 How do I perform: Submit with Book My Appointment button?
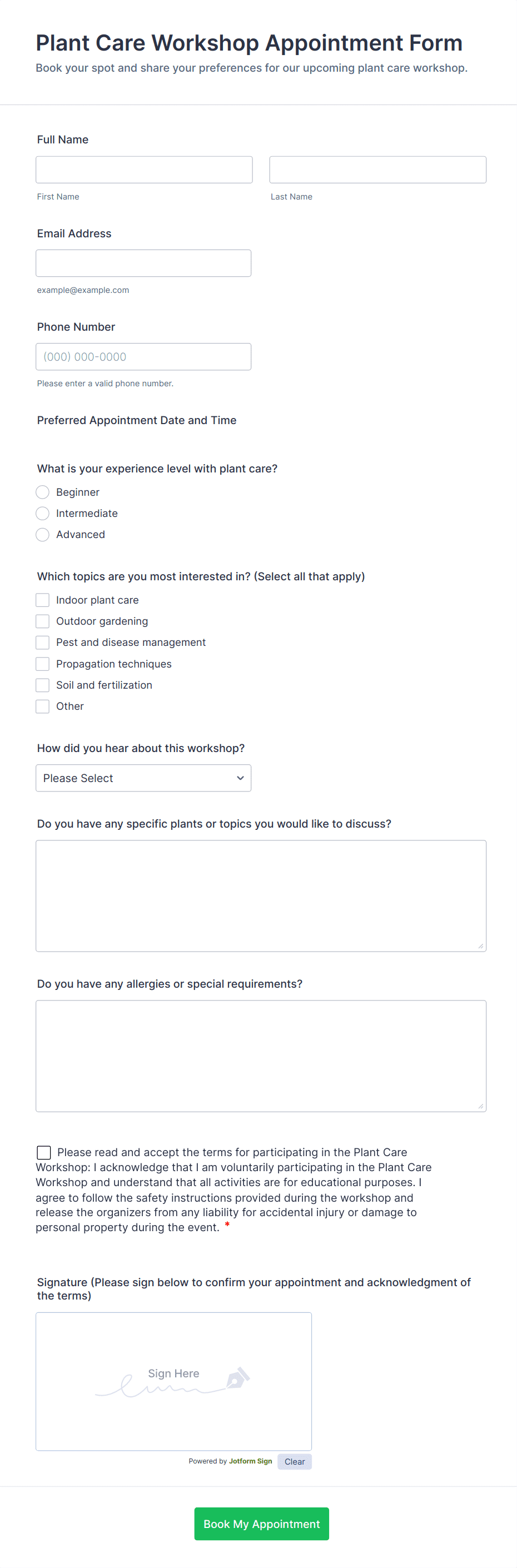coord(261,1524)
